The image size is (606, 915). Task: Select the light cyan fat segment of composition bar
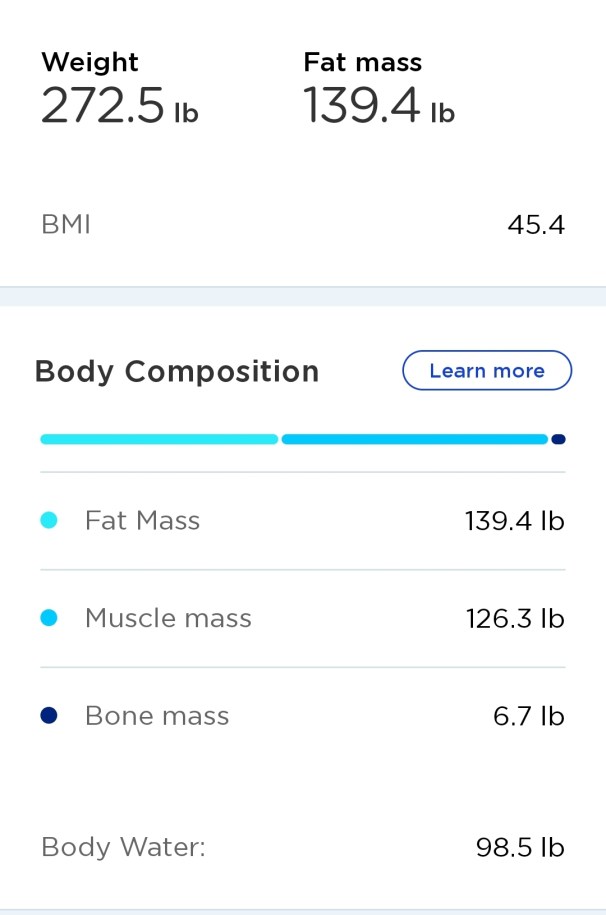[x=159, y=439]
